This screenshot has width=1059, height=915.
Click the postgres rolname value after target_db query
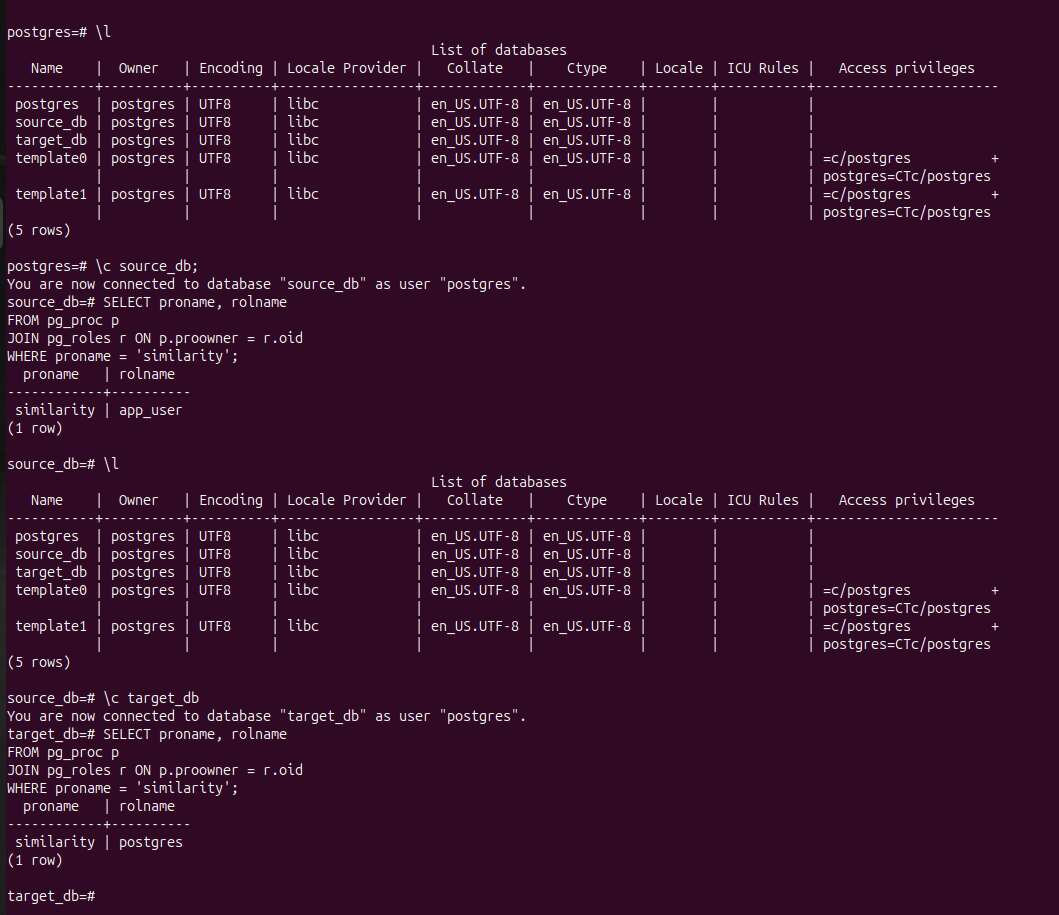point(150,842)
